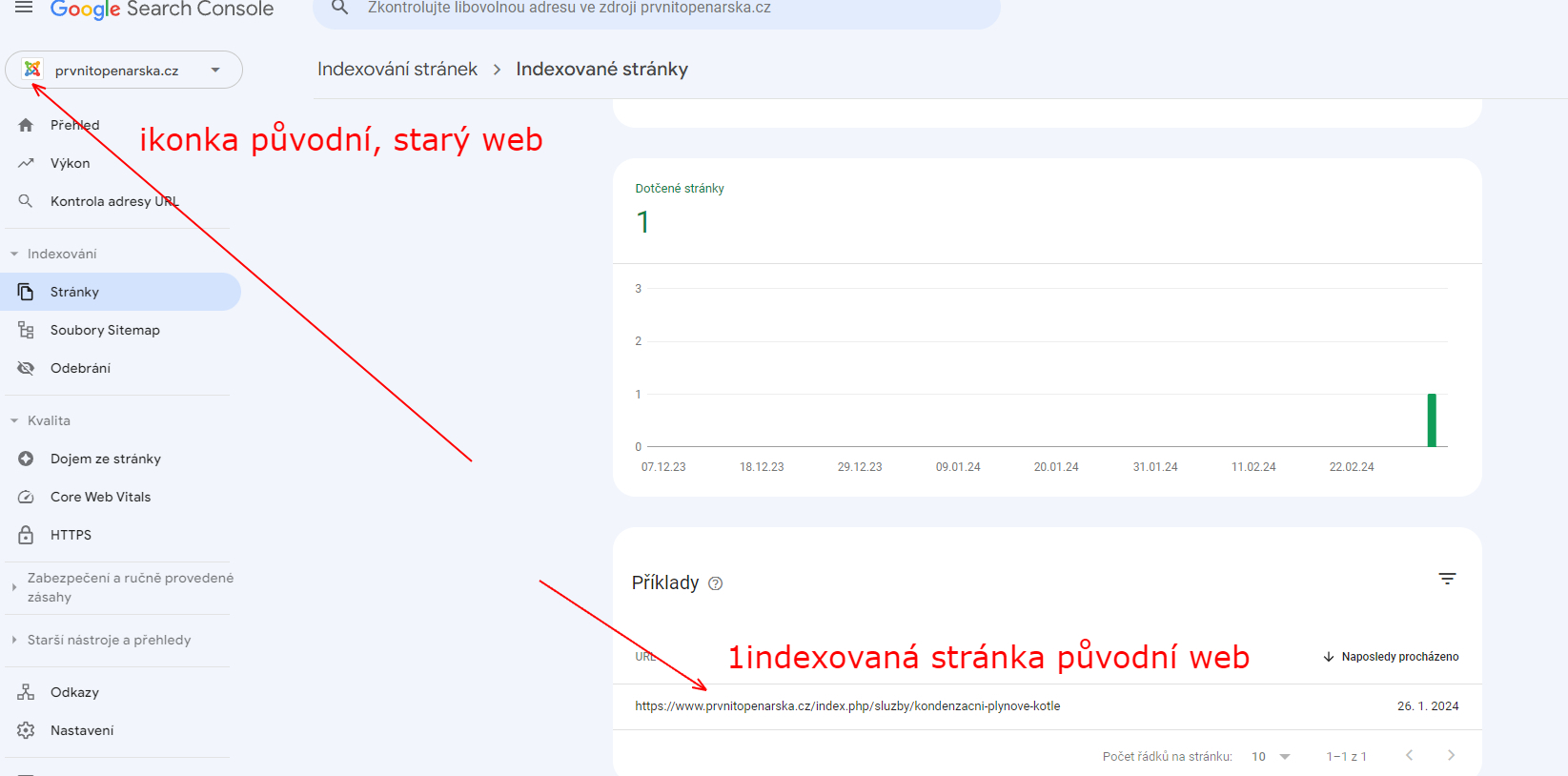The height and width of the screenshot is (776, 1568).
Task: Click the magnifier icon beside Kontrola adresy URL
Action: 26,201
